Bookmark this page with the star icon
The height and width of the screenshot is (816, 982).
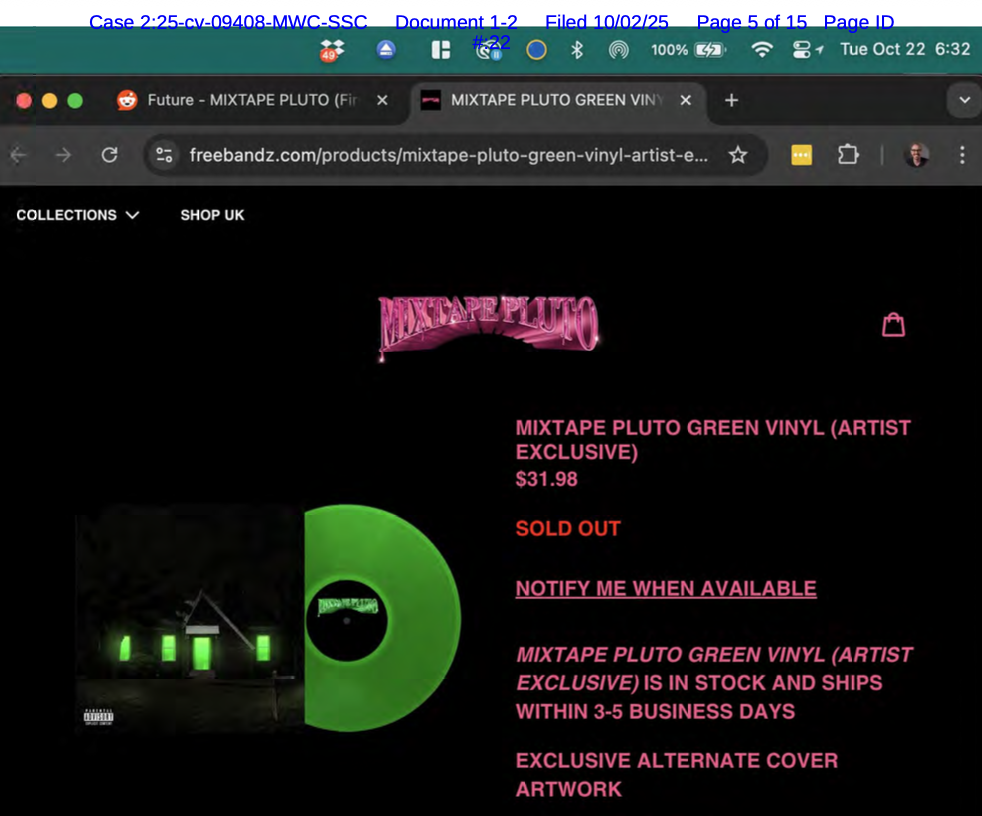click(738, 155)
